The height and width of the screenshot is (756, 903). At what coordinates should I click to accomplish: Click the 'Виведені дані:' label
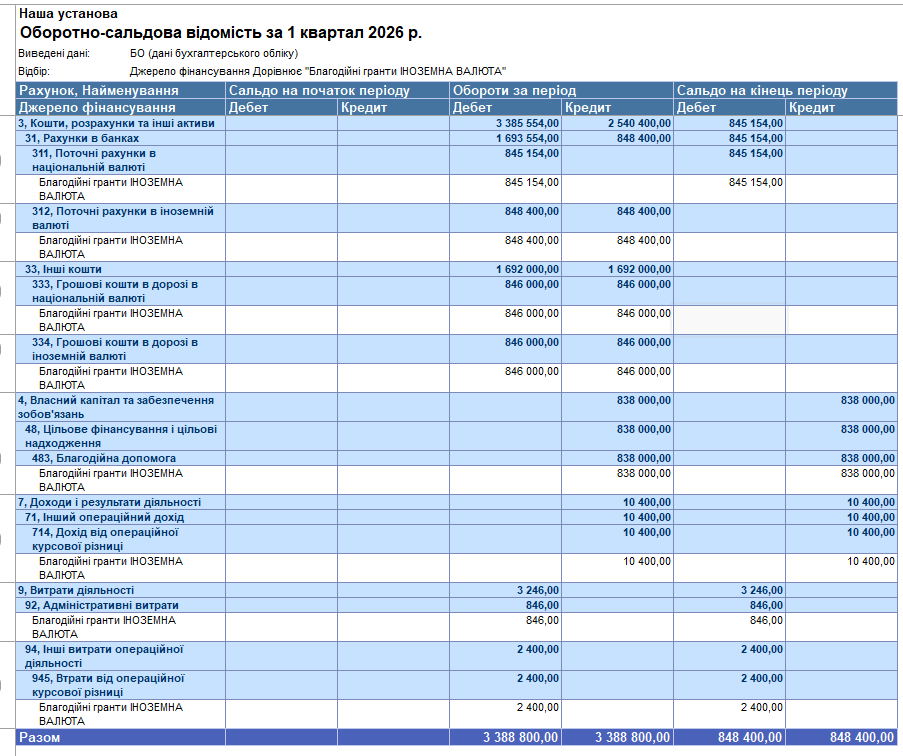54,54
